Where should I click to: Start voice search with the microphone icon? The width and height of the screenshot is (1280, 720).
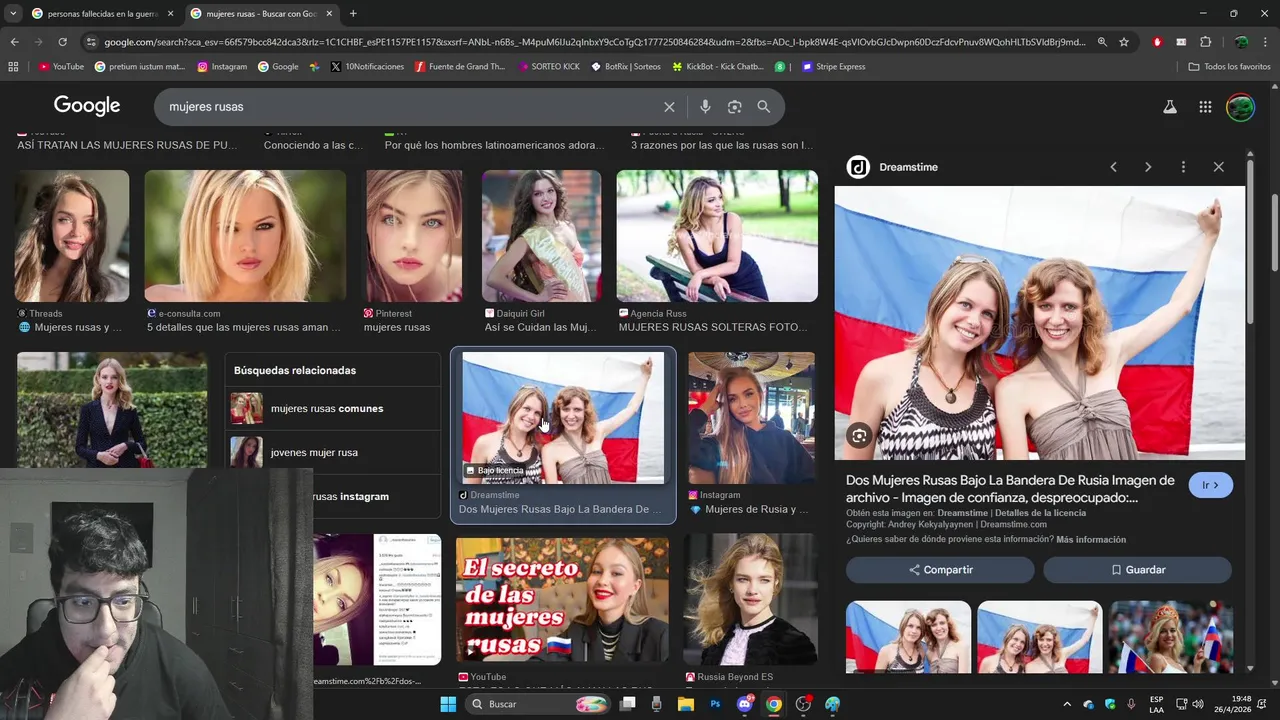(705, 107)
